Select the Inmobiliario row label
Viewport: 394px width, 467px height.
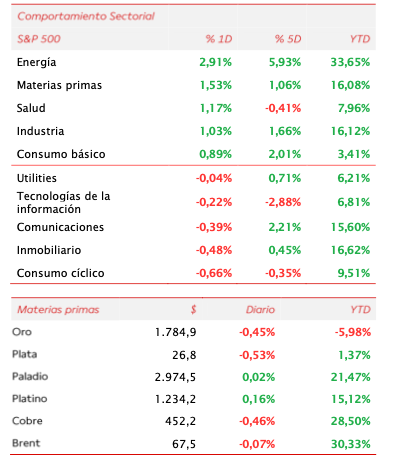[x=49, y=250]
